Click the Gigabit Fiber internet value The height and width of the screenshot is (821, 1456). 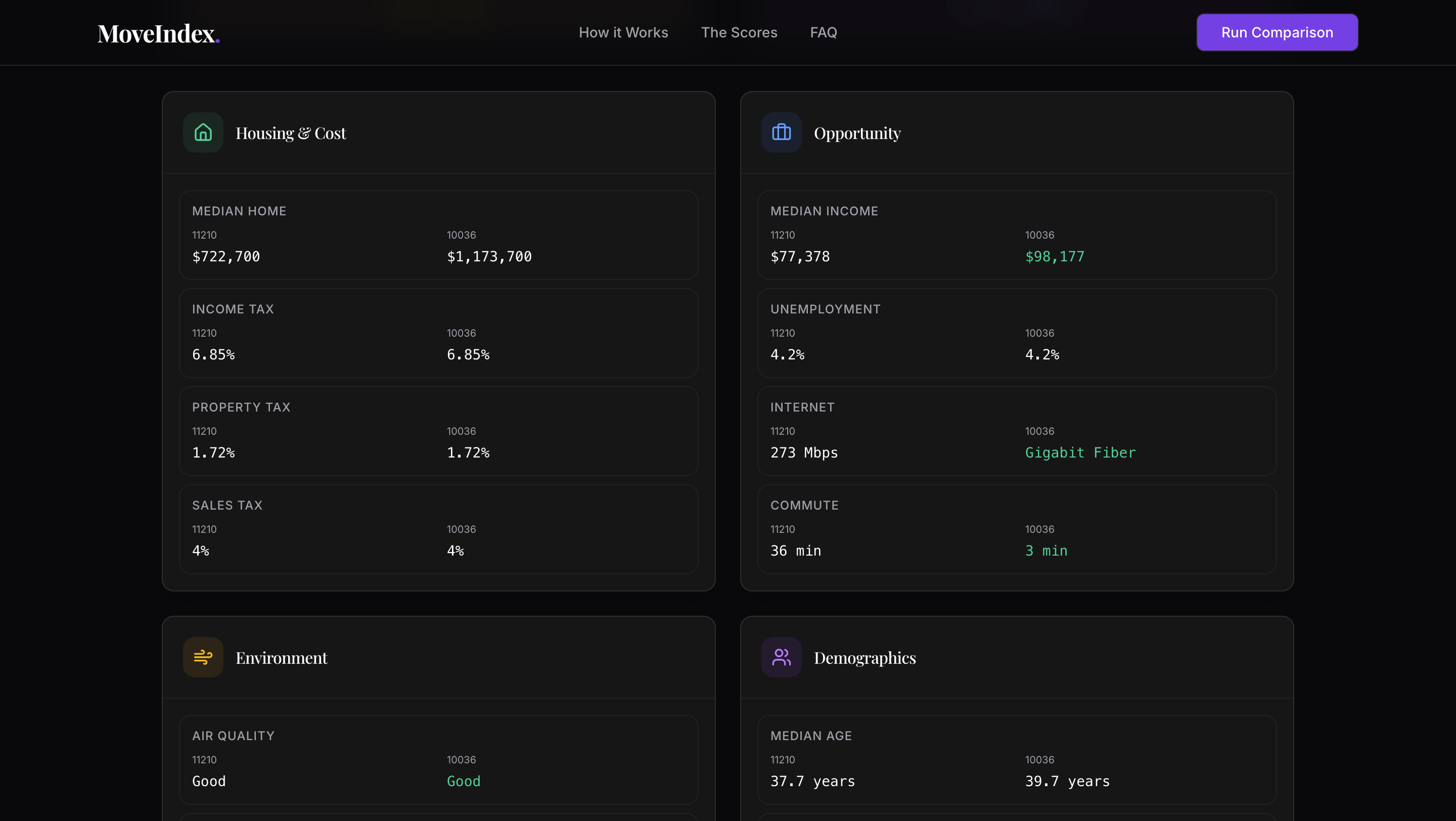click(x=1080, y=452)
